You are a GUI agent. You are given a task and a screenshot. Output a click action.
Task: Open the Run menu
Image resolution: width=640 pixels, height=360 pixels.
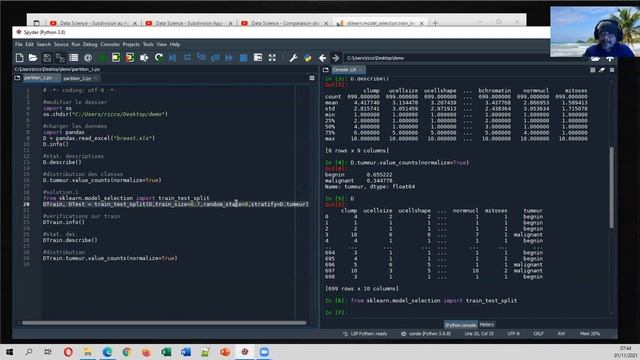(76, 44)
